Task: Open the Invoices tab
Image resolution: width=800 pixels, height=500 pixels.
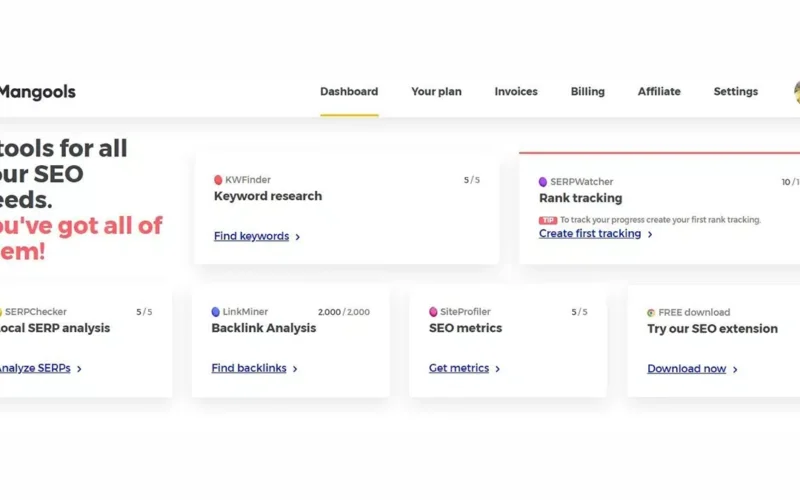Action: pos(516,92)
